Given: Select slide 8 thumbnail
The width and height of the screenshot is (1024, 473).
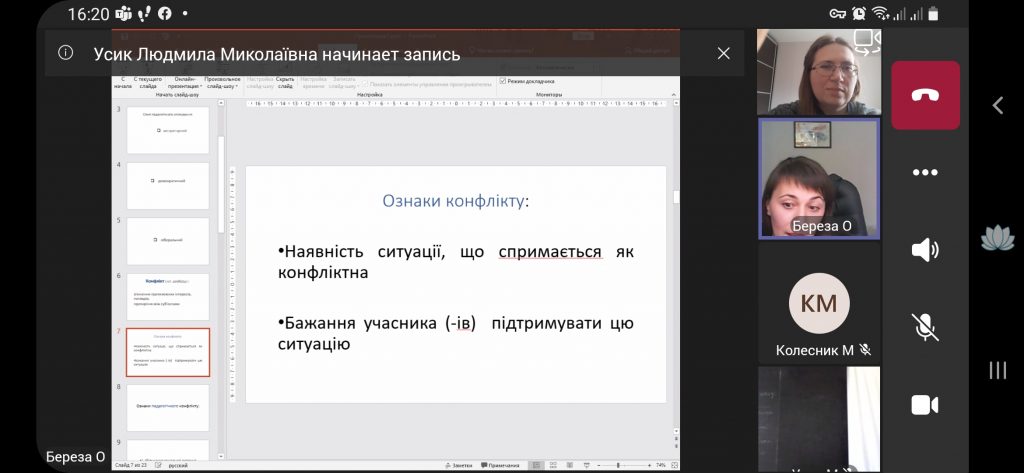Looking at the screenshot, I should point(168,407).
